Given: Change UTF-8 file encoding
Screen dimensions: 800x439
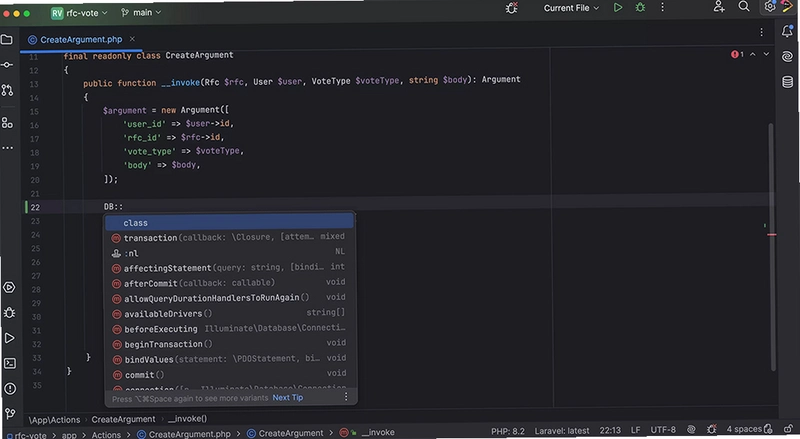Looking at the screenshot, I should (663, 430).
